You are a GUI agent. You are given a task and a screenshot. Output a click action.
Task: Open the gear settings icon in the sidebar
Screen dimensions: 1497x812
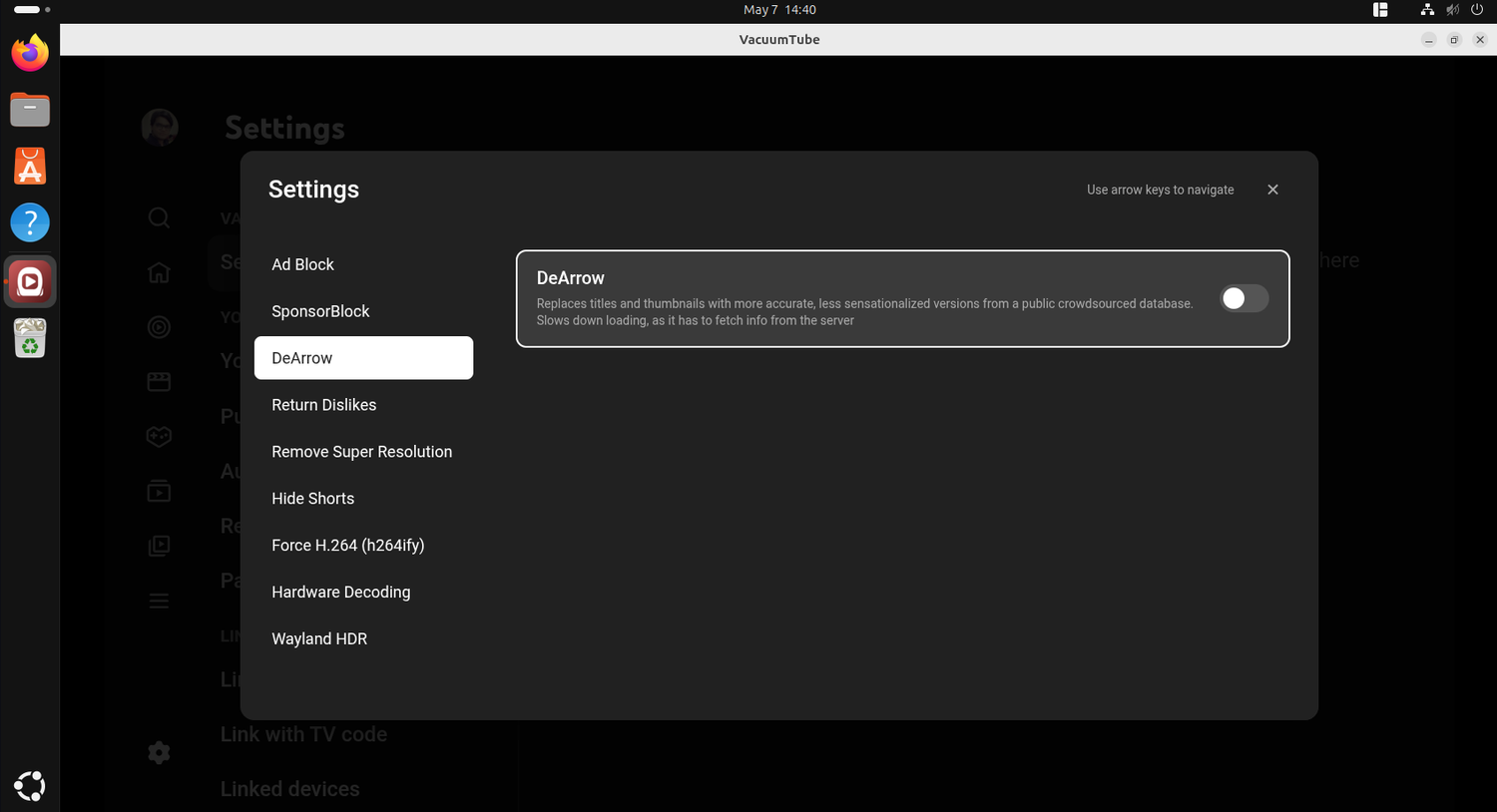click(x=159, y=752)
